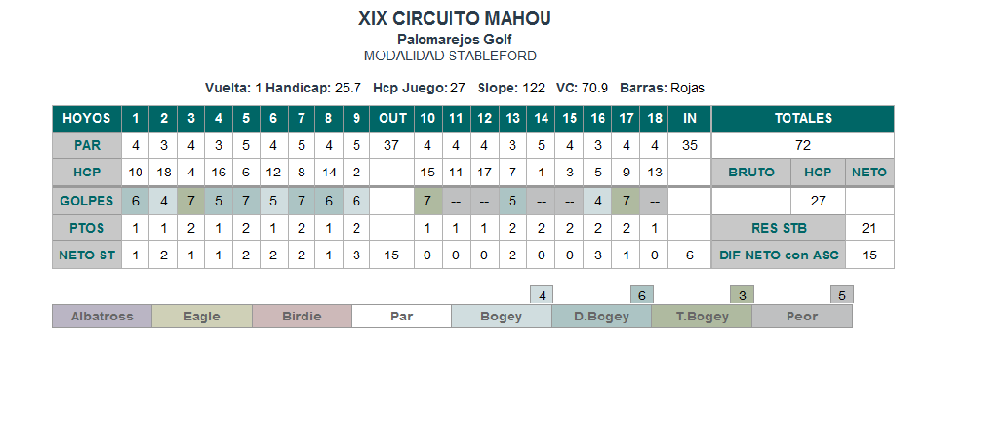Select the DIF NETO con ASC cell
1003x437 pixels.
pos(778,255)
